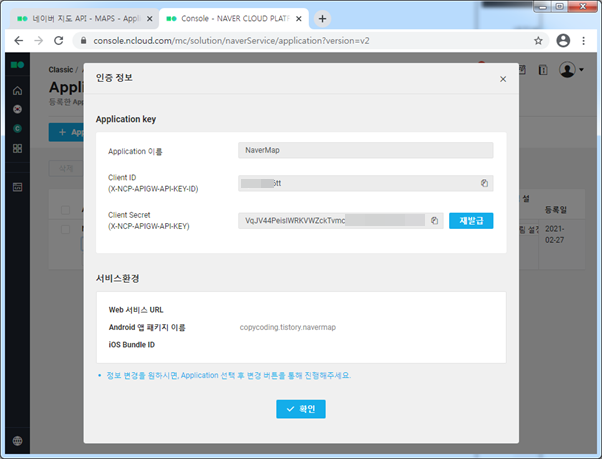Open a new browser tab
The image size is (602, 459).
[322, 18]
